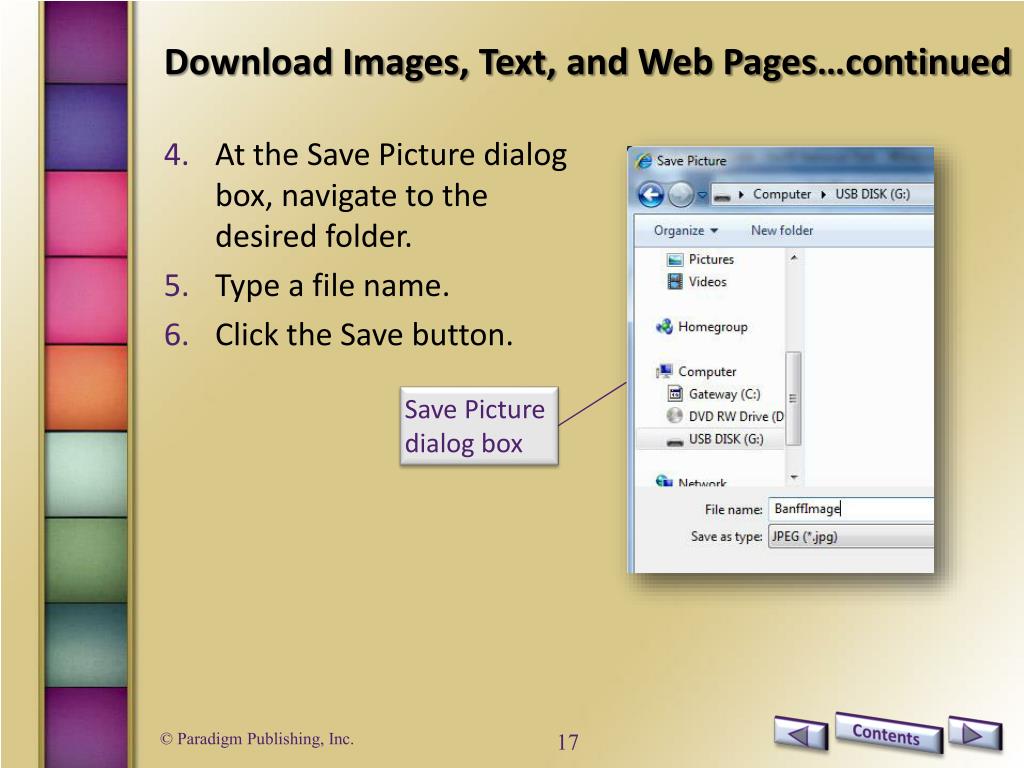Expand the arrow before USB DISK breadcrumb
The height and width of the screenshot is (768, 1024).
[824, 195]
